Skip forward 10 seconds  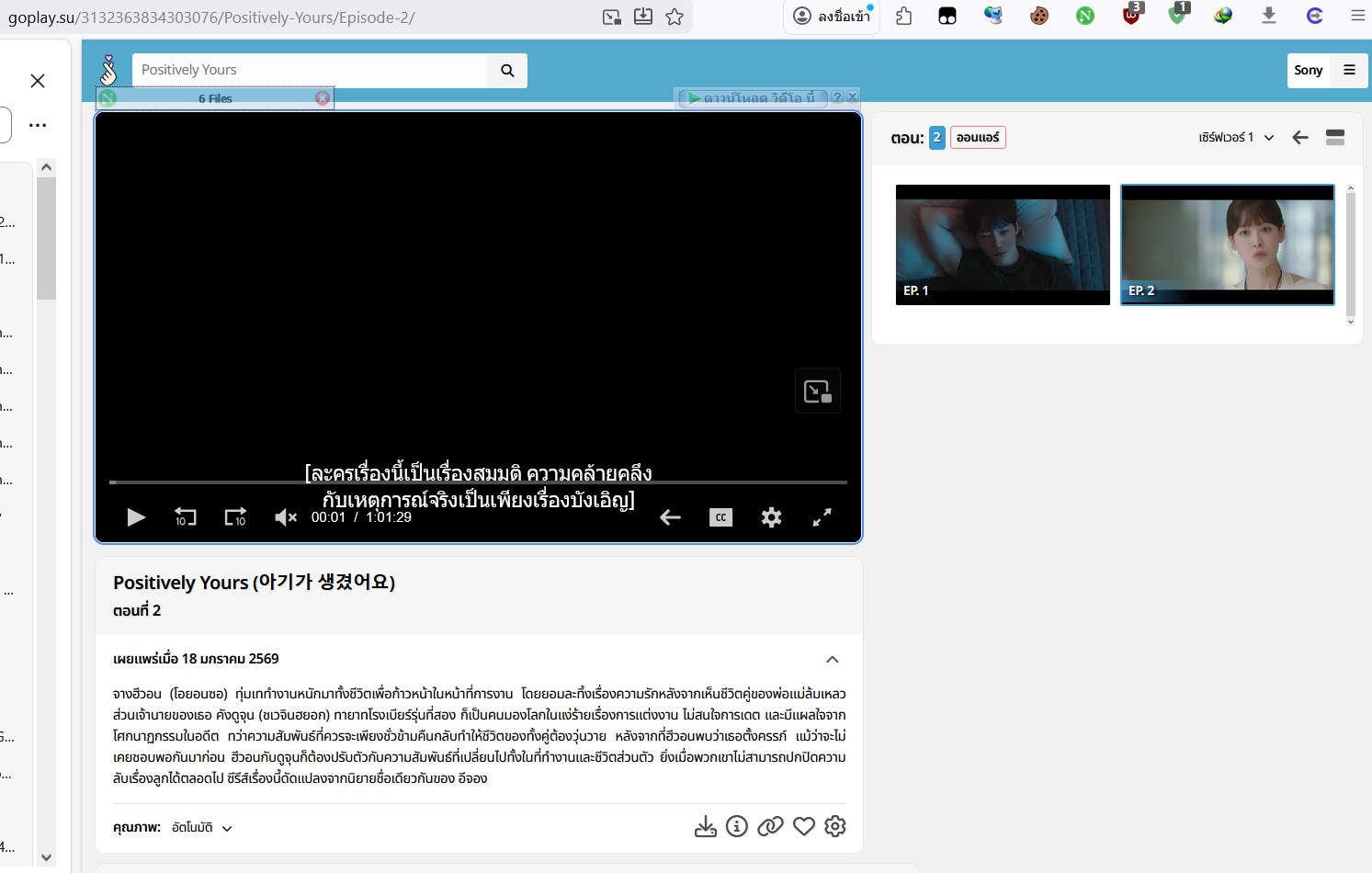click(x=235, y=517)
